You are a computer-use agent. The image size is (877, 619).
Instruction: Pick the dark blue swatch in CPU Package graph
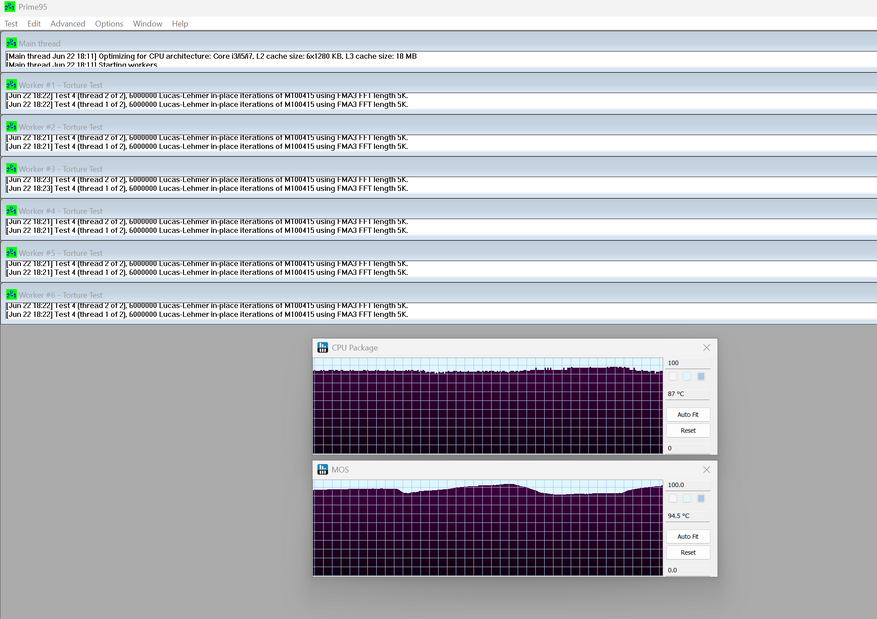click(x=701, y=377)
